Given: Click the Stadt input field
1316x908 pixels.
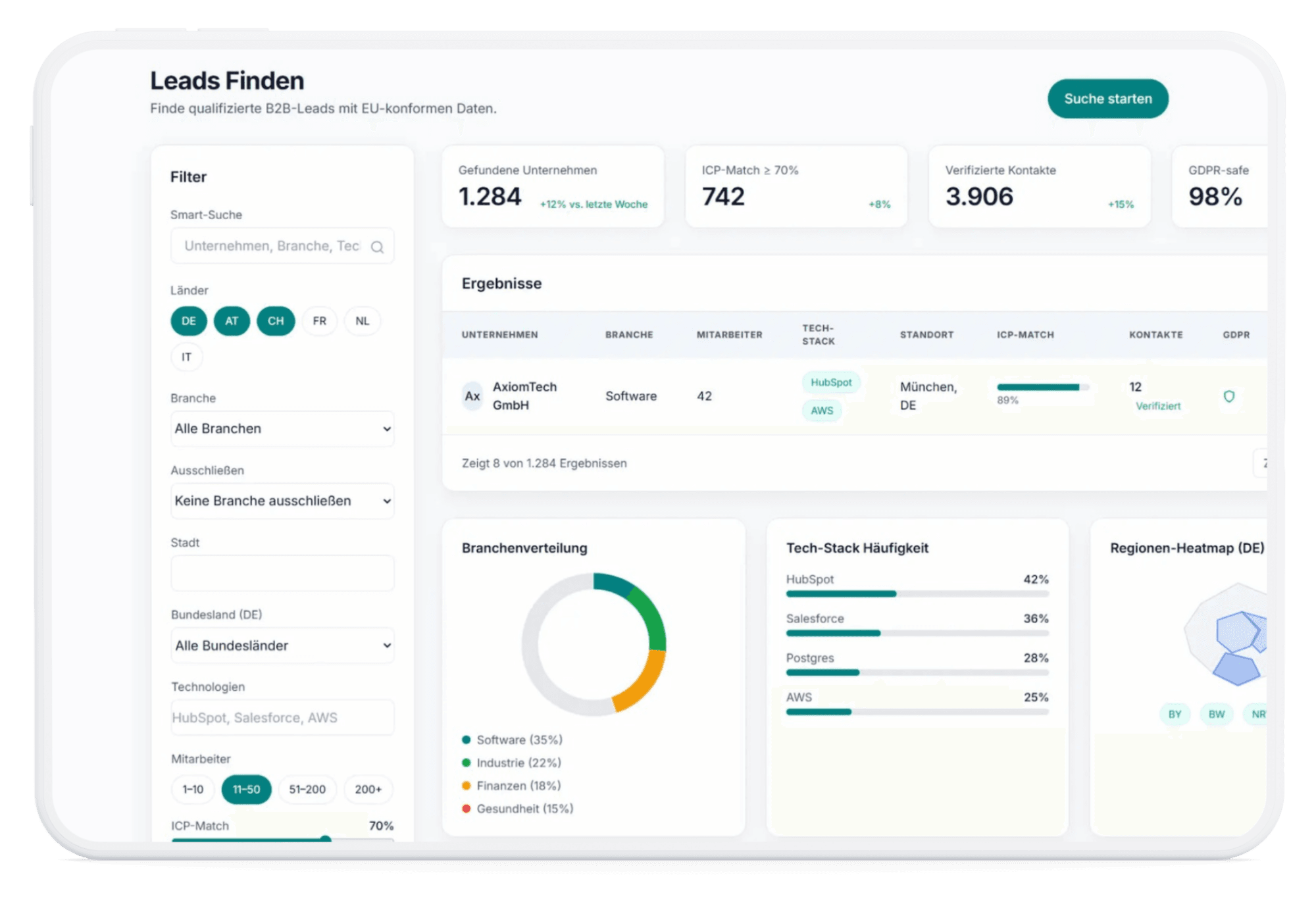Looking at the screenshot, I should click(282, 572).
